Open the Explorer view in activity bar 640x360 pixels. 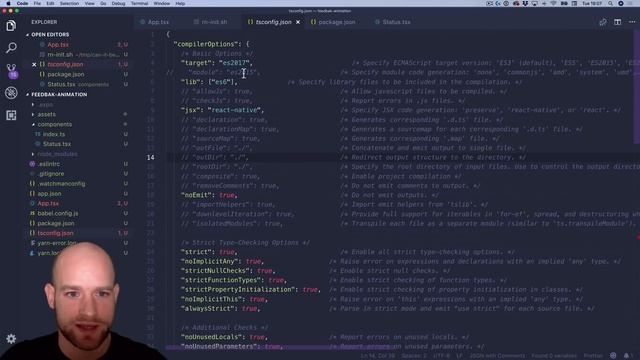click(11, 26)
